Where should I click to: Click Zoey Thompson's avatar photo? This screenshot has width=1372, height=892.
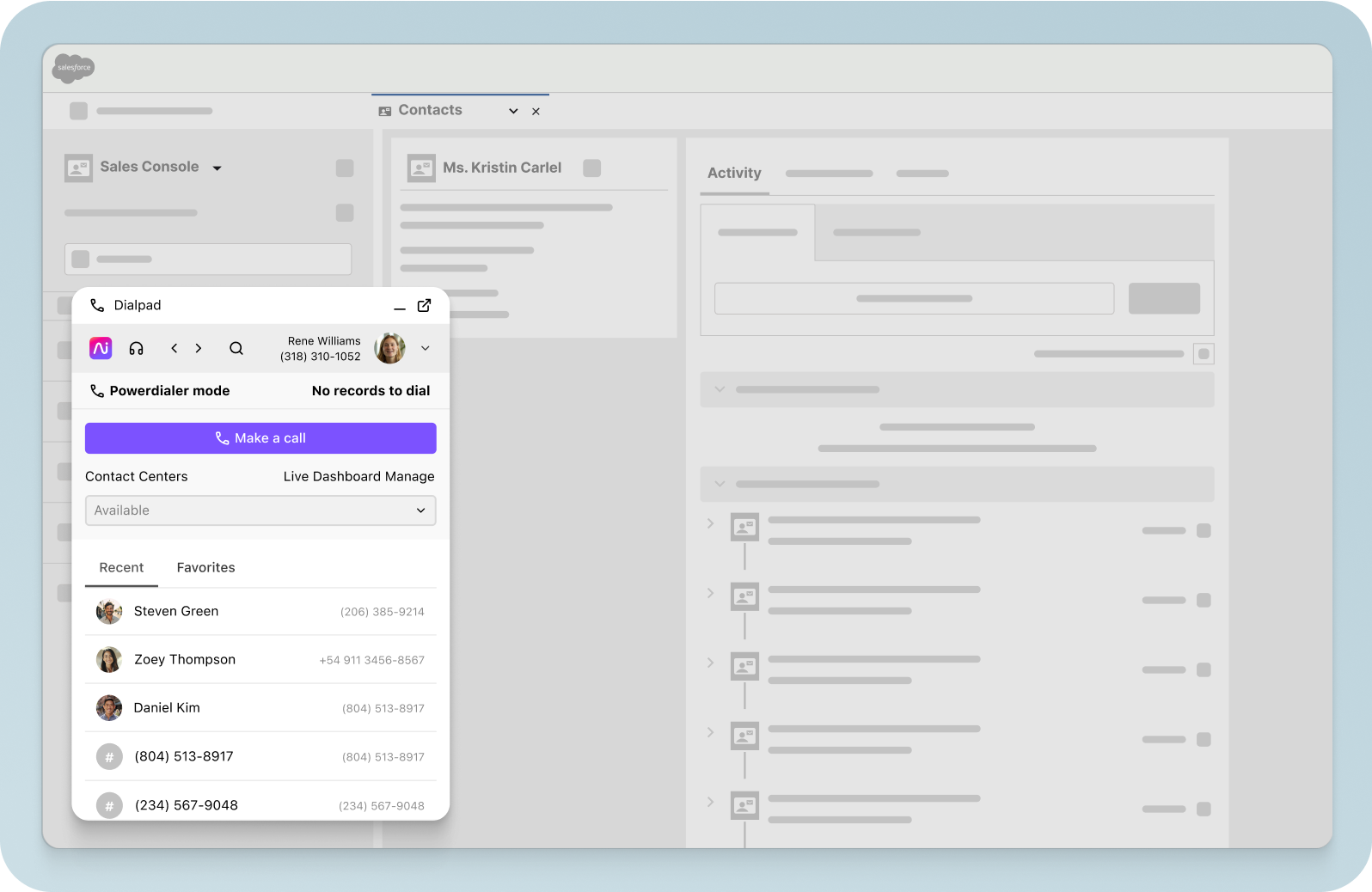(109, 660)
